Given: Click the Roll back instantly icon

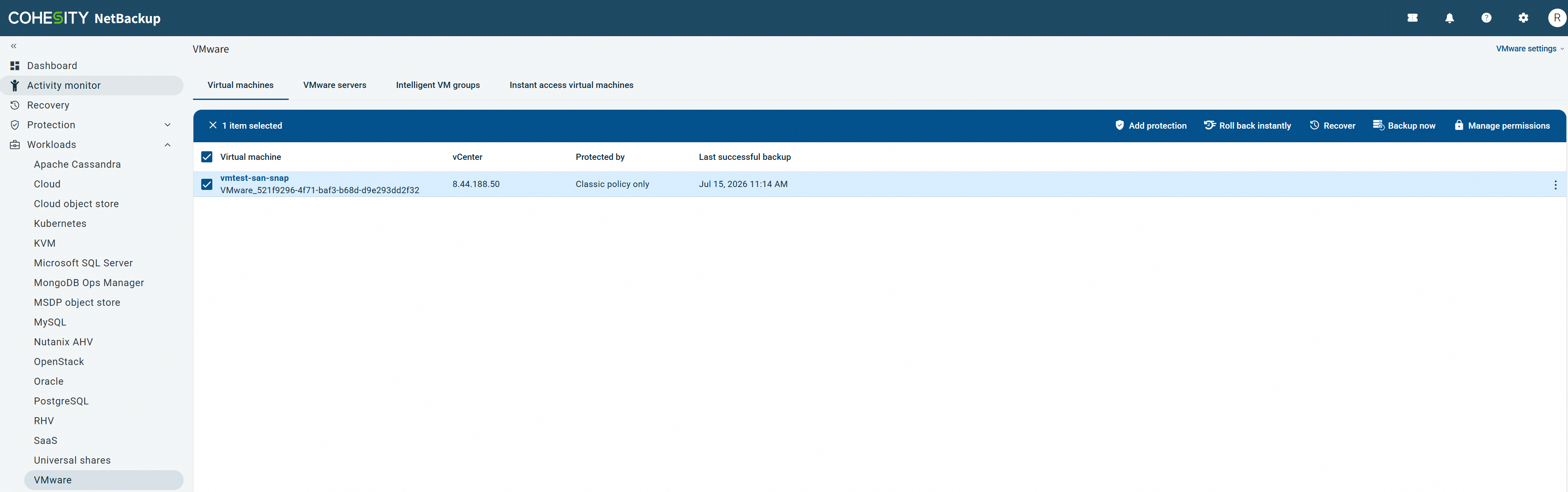Looking at the screenshot, I should pyautogui.click(x=1209, y=125).
